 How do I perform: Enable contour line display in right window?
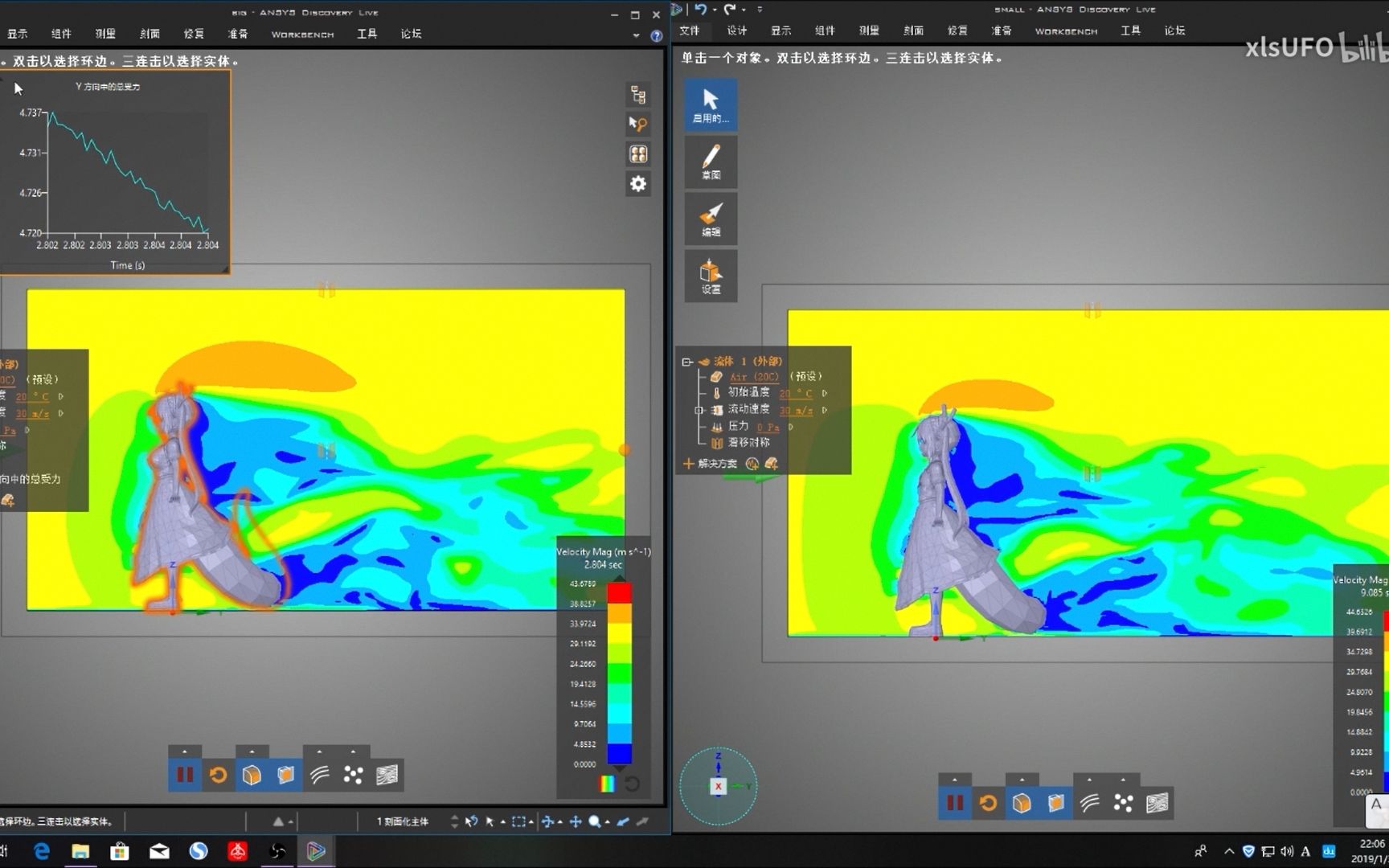click(x=1157, y=803)
